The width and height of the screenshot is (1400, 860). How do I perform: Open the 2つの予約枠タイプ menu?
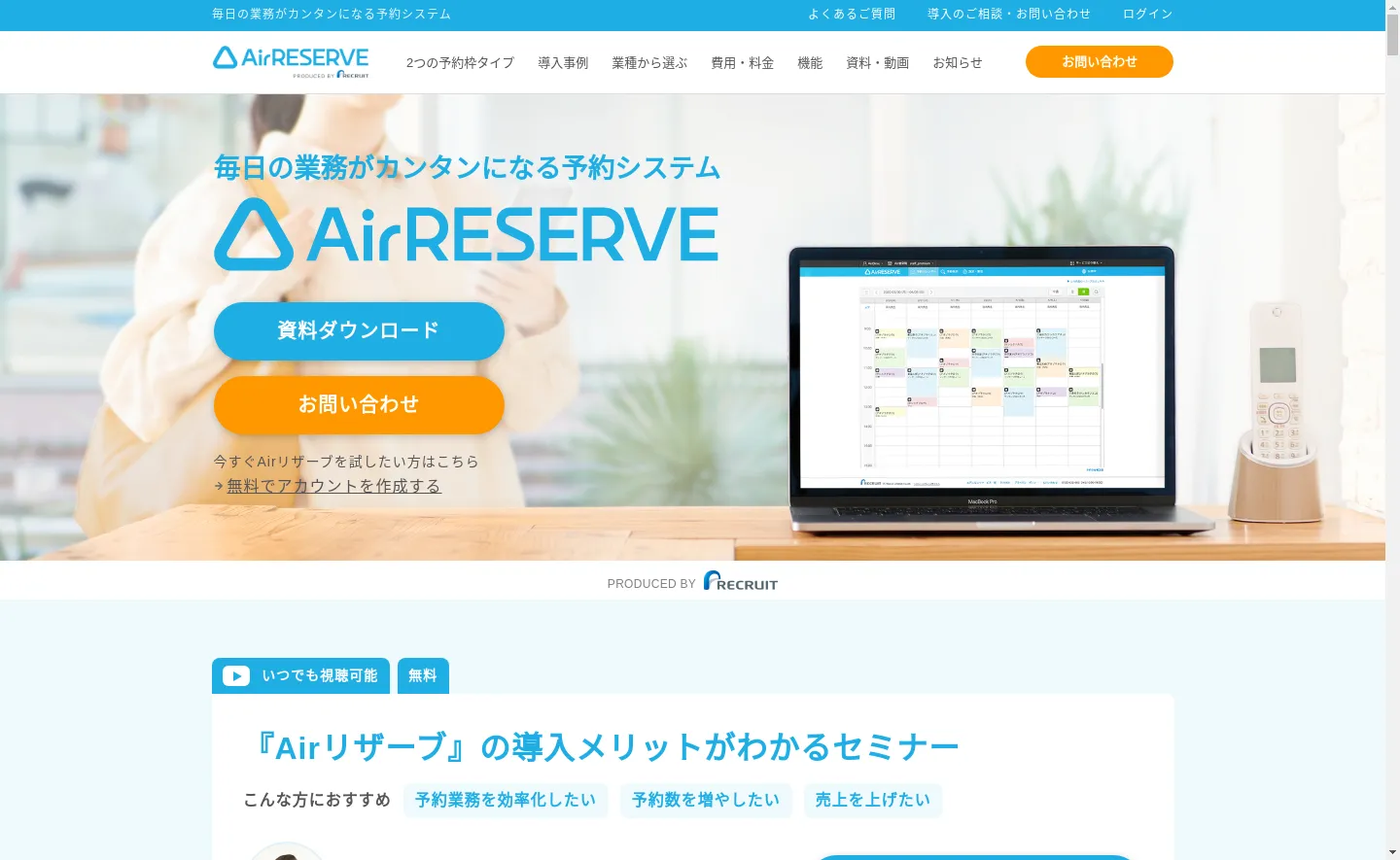460,63
